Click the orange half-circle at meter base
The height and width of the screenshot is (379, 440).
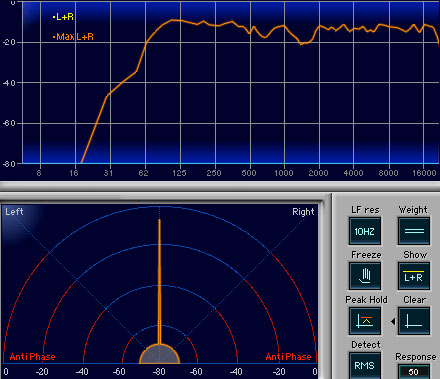pos(159,354)
